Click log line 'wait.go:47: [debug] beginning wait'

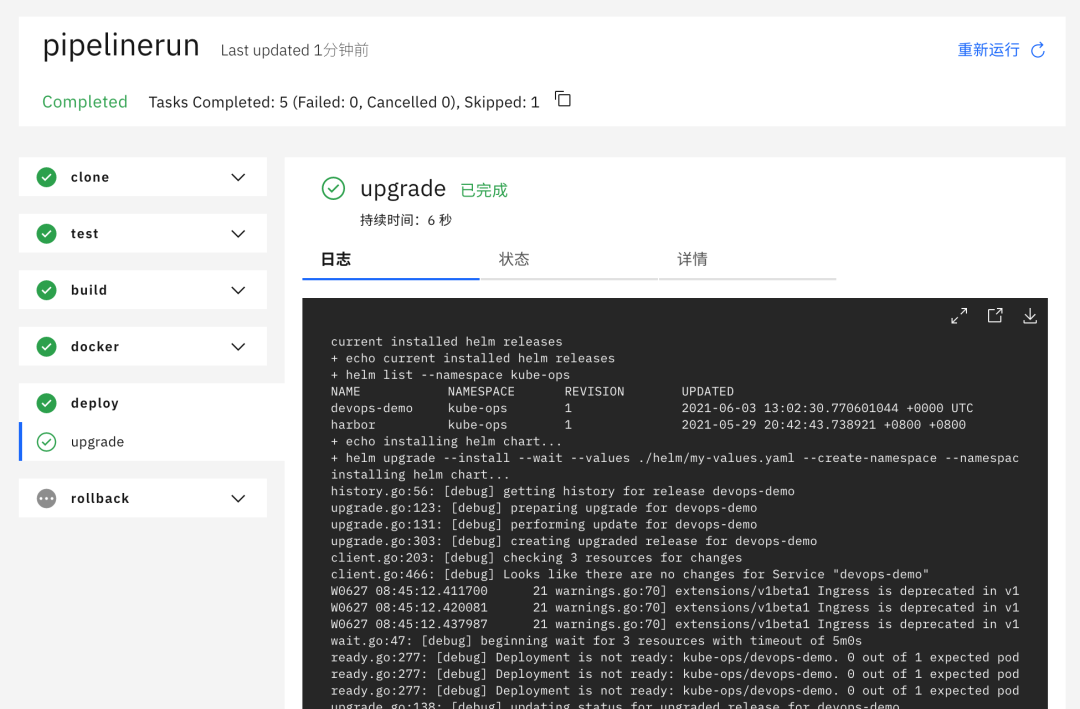pos(596,641)
